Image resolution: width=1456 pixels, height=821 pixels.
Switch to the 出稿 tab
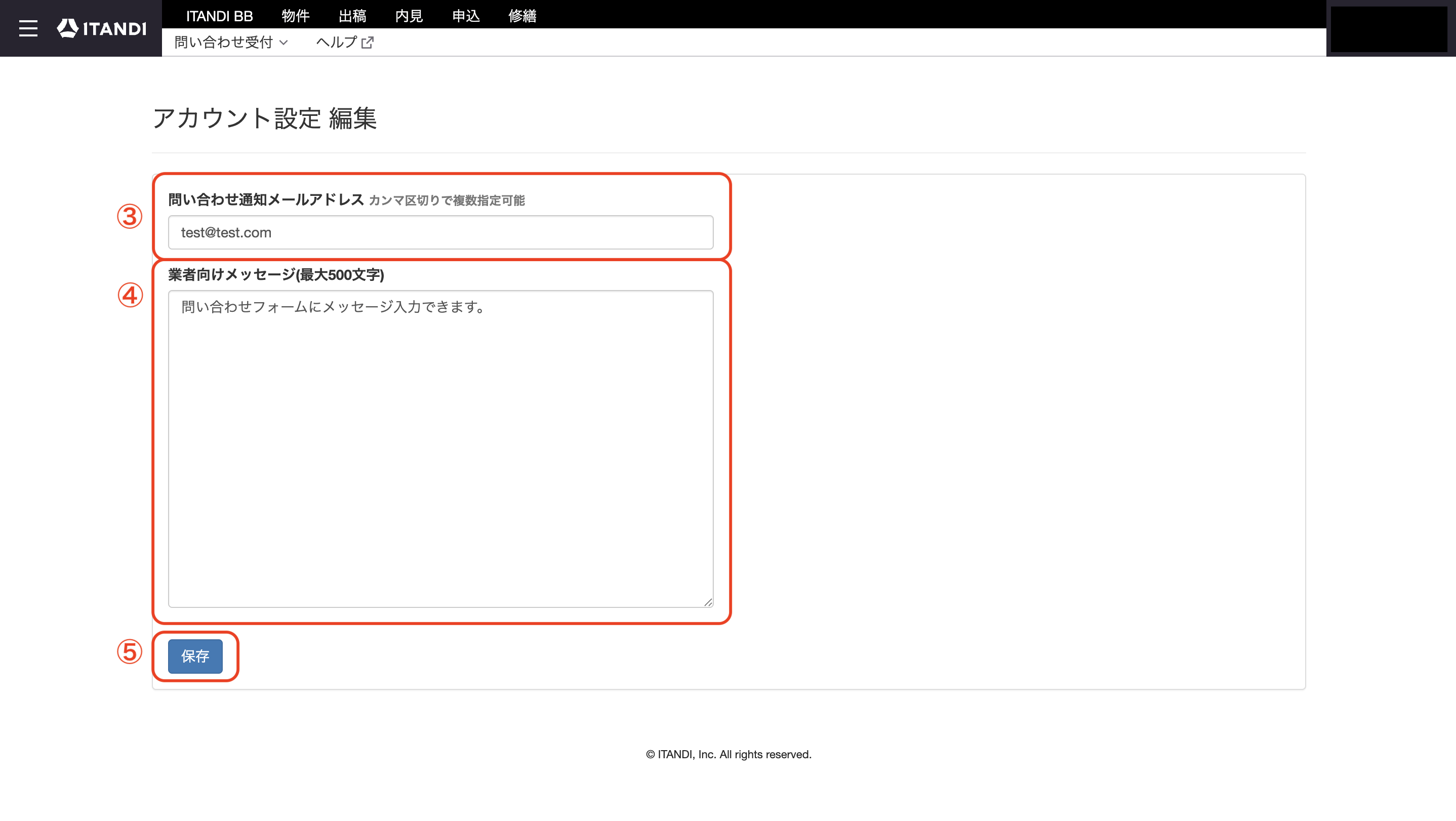pos(352,16)
